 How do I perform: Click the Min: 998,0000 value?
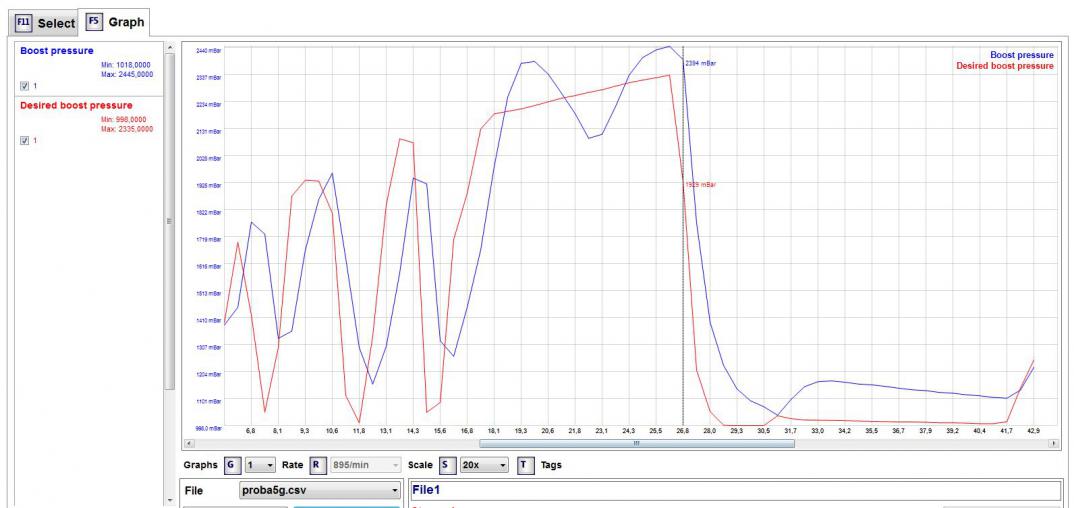tap(123, 120)
